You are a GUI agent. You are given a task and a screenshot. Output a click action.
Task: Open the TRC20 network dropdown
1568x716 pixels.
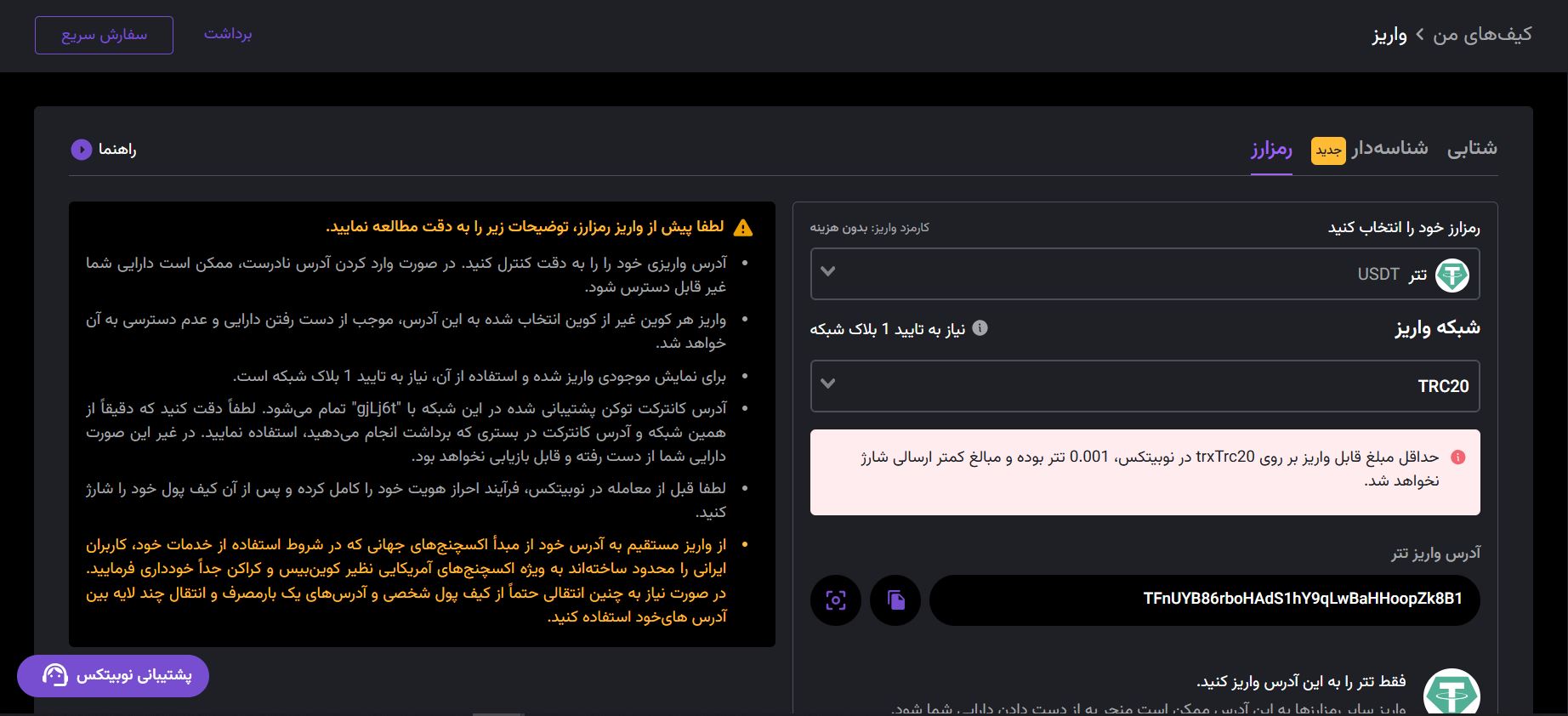click(1145, 386)
